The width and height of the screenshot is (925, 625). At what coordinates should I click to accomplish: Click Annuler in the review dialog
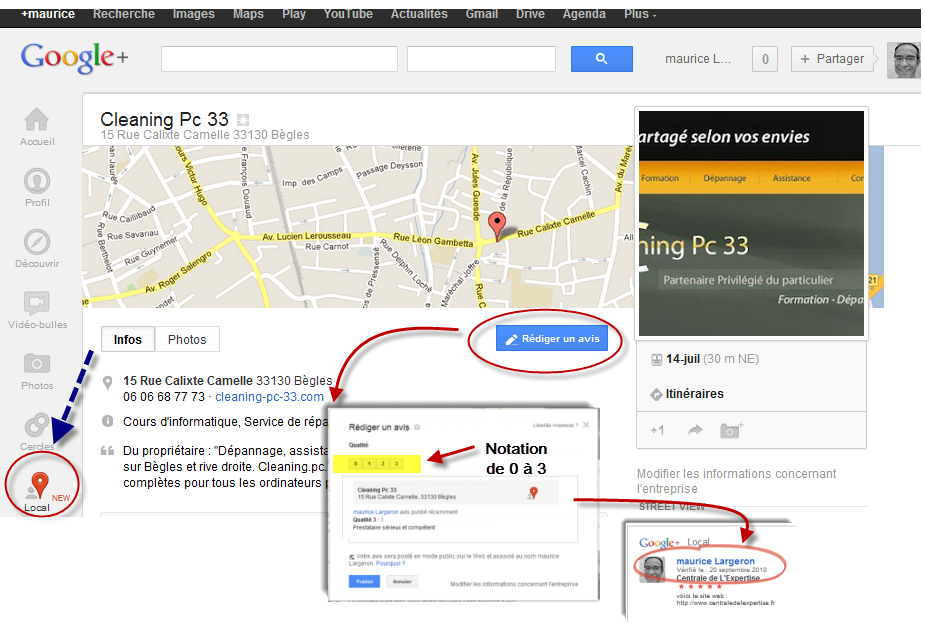point(402,581)
